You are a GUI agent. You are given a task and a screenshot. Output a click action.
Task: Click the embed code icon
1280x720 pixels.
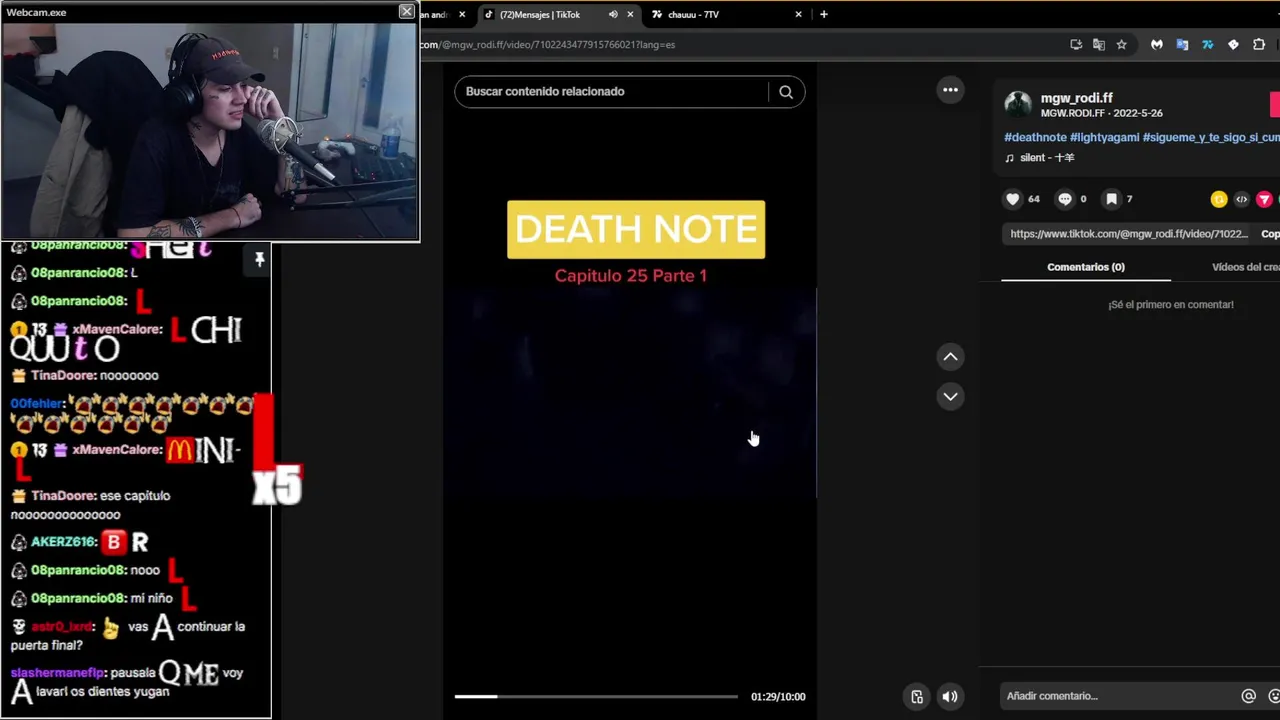coord(1241,199)
